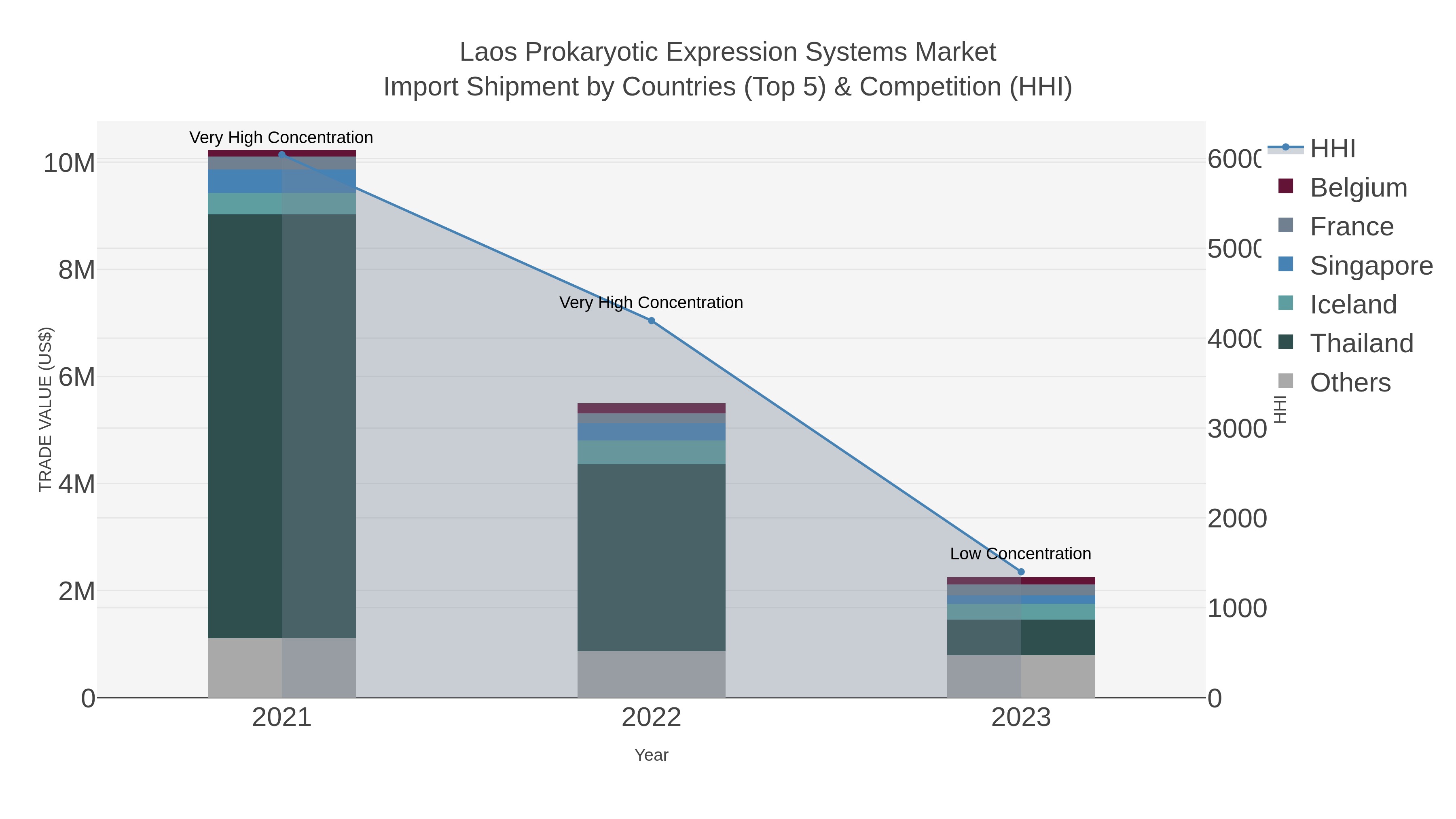Click the HHI data point for 2021
Image resolution: width=1456 pixels, height=819 pixels.
pos(282,154)
